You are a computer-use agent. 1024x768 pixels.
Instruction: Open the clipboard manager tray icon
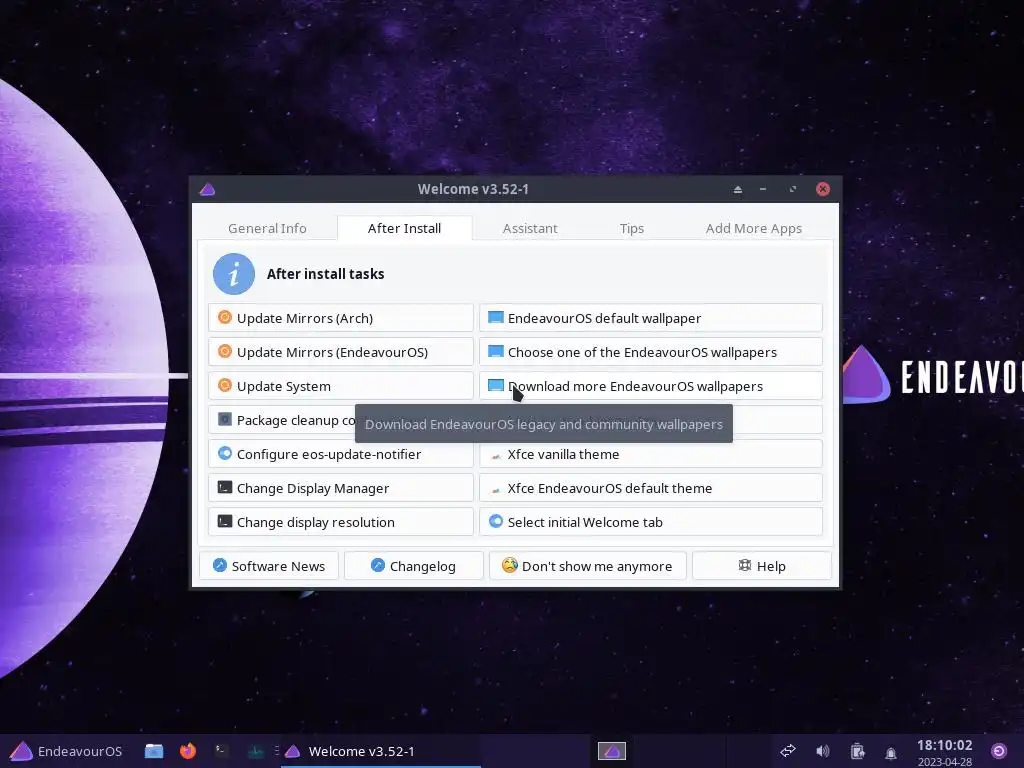(x=857, y=751)
